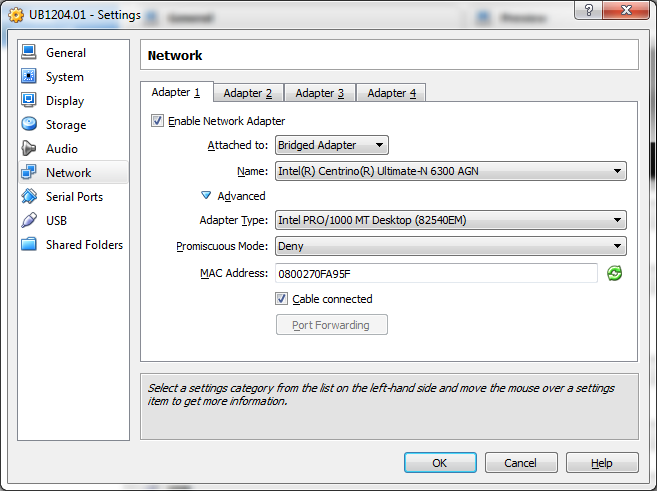Open Shared Folders folder icon
The height and width of the screenshot is (491, 657).
click(x=29, y=245)
